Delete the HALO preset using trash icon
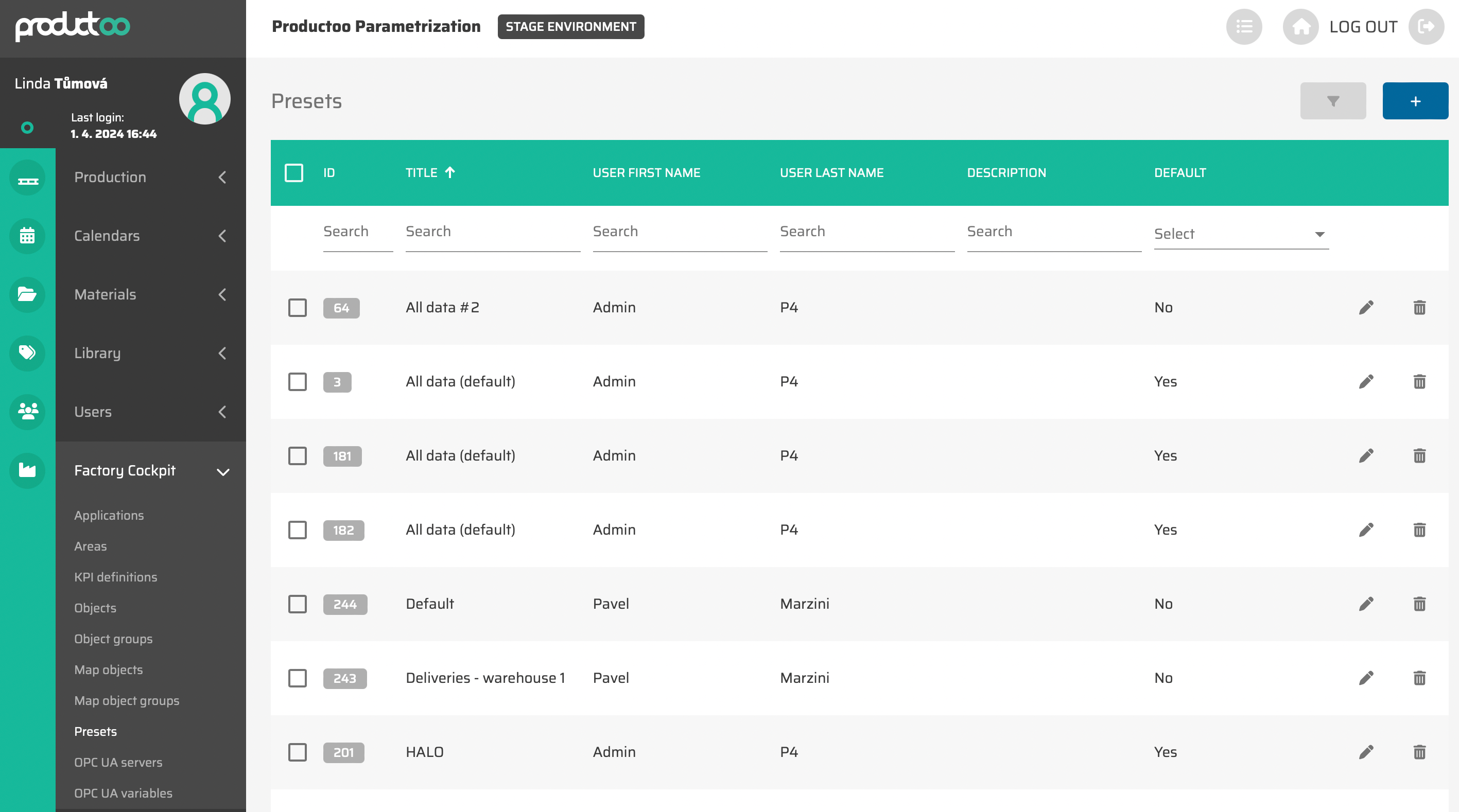1459x812 pixels. (x=1419, y=752)
